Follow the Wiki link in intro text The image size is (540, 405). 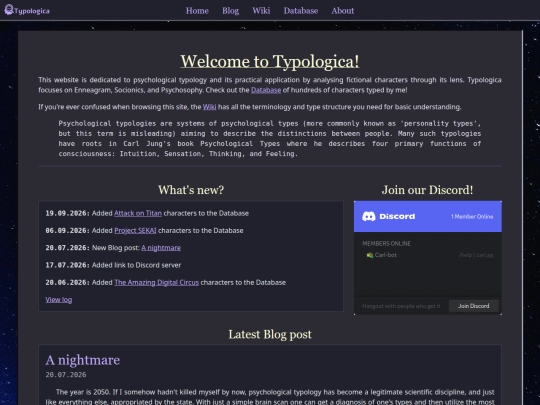[x=209, y=107]
